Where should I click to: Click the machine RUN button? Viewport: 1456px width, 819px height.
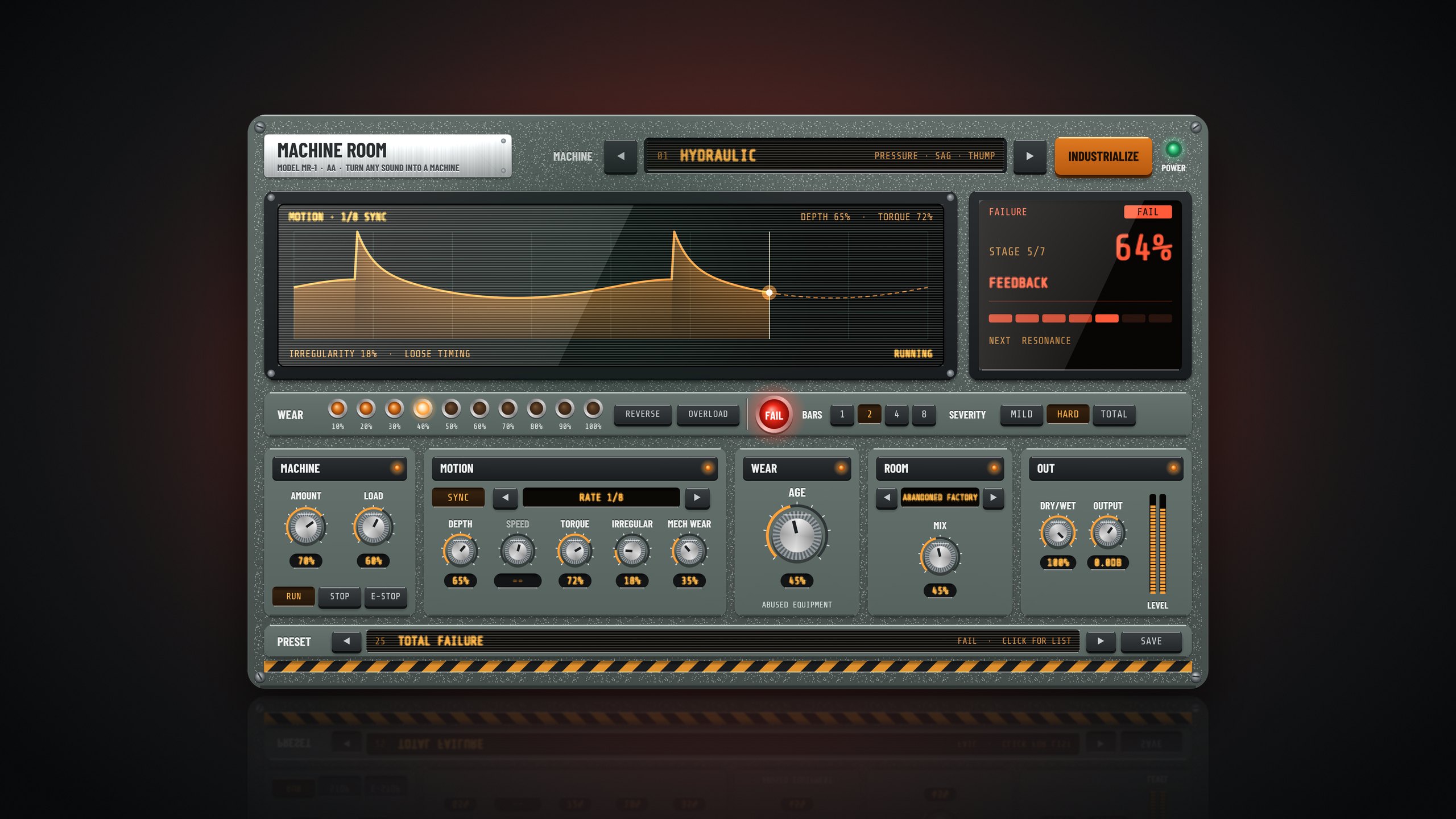(x=293, y=596)
